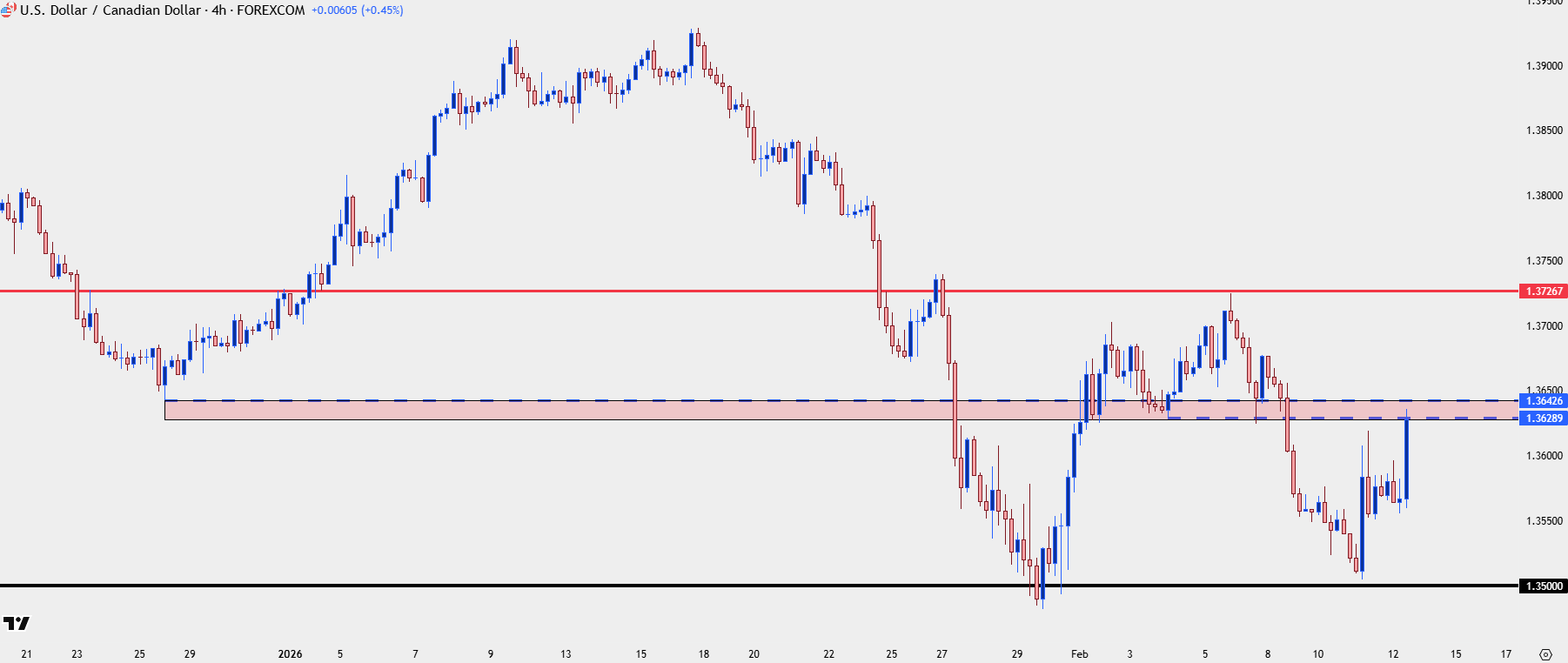Viewport: 1568px width, 663px height.
Task: Click the TradingView logo
Action: tap(17, 623)
